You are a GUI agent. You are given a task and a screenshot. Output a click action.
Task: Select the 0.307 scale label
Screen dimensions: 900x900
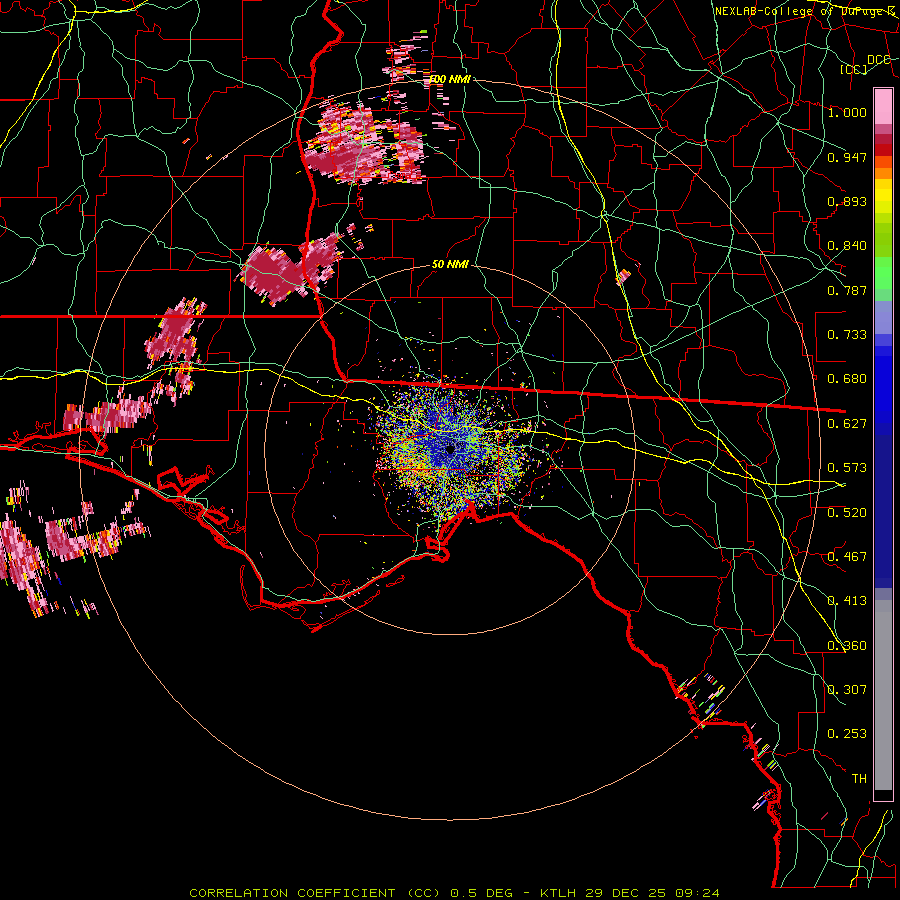point(847,690)
